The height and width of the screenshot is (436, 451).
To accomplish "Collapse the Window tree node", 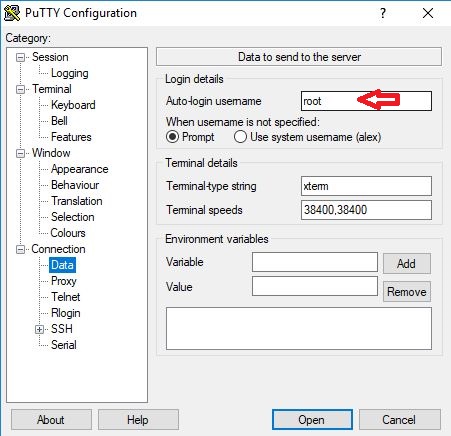I will pyautogui.click(x=20, y=153).
